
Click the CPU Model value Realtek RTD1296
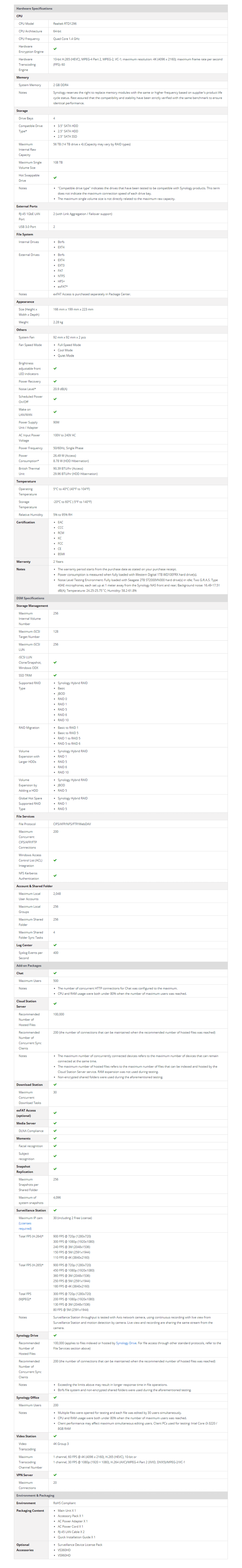65,24
